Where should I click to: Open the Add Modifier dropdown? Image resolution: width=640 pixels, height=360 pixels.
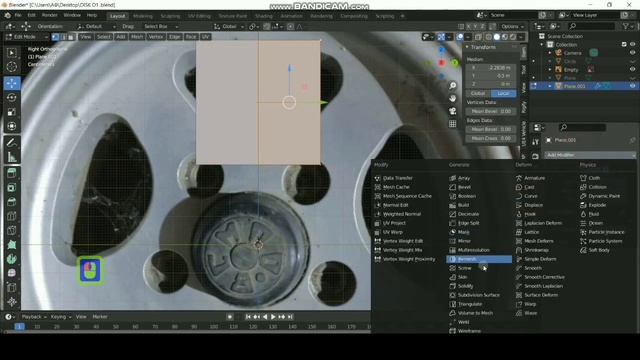pos(590,155)
